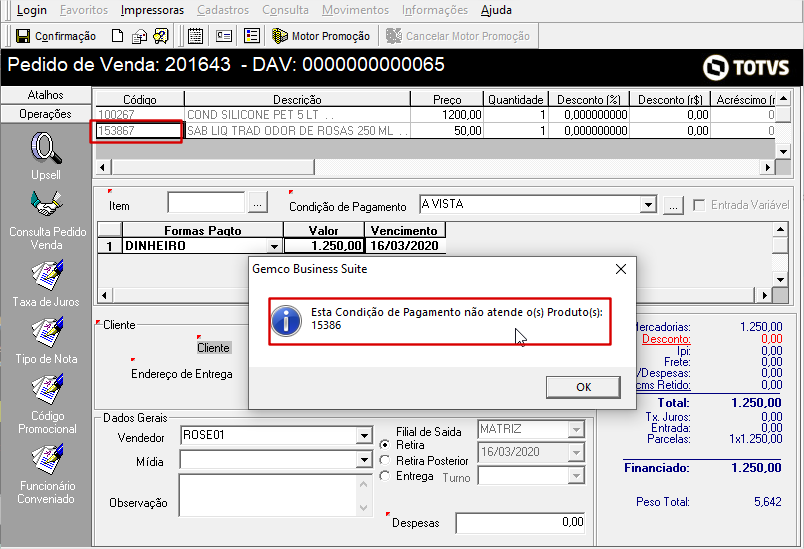
Task: Click the Desconto link in totals
Action: [666, 339]
